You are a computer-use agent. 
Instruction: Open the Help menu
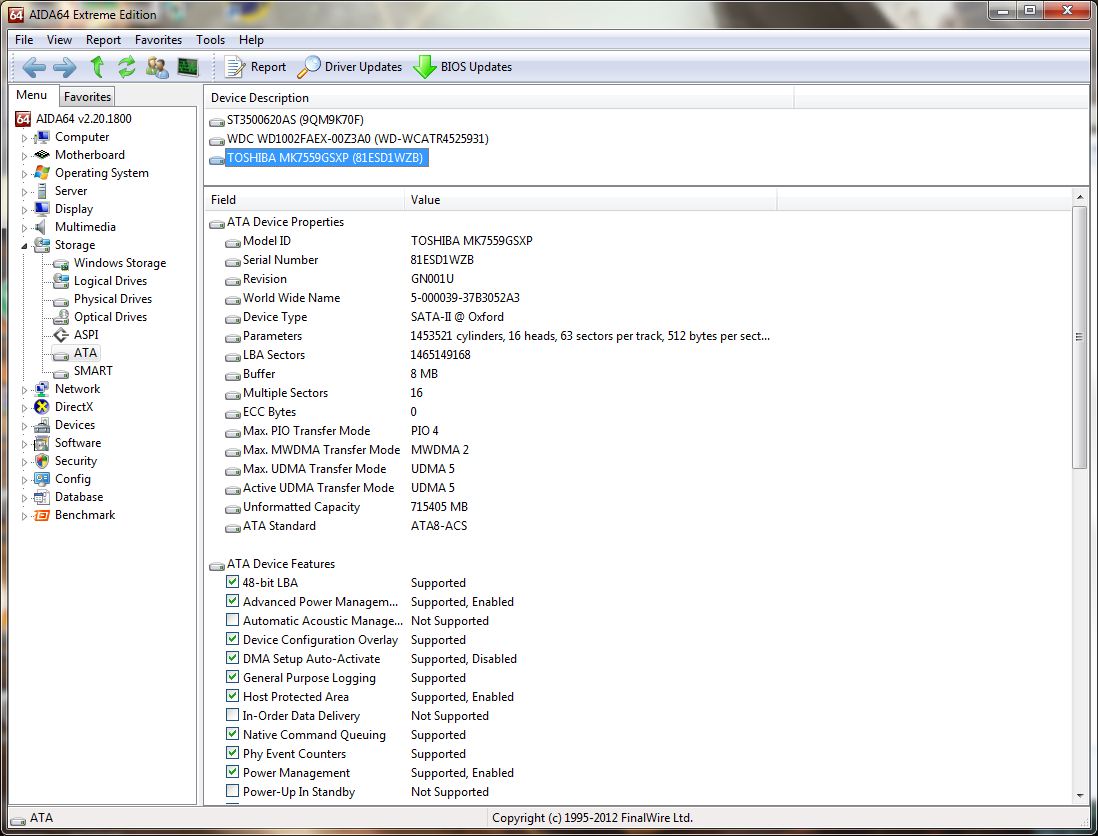pos(251,40)
